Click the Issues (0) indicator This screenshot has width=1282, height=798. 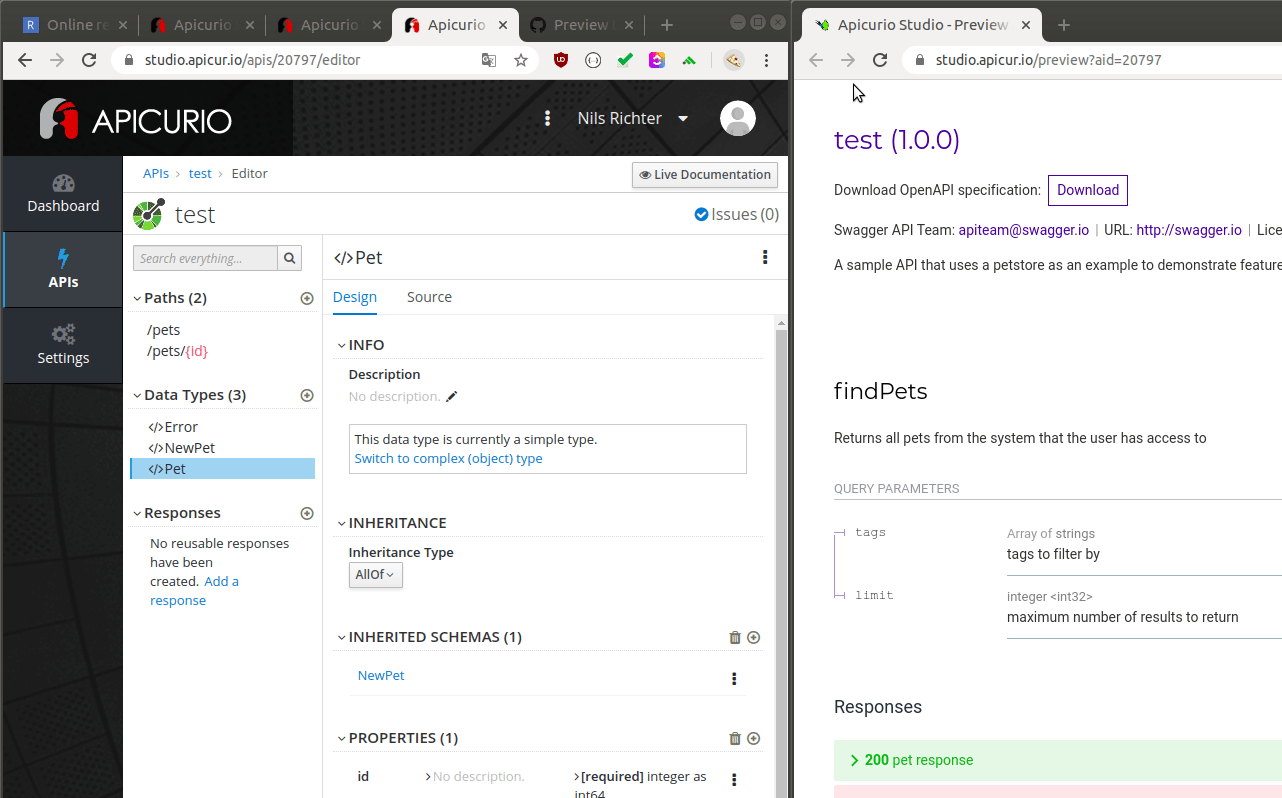pyautogui.click(x=737, y=214)
